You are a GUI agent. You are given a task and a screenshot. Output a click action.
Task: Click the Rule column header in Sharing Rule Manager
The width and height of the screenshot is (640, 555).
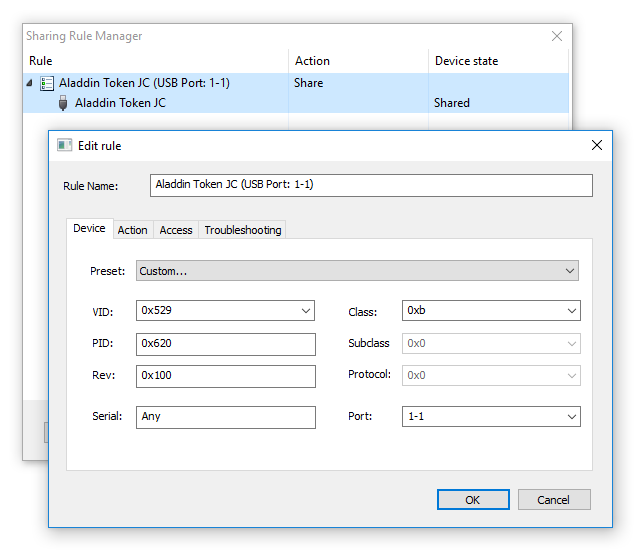tap(156, 61)
